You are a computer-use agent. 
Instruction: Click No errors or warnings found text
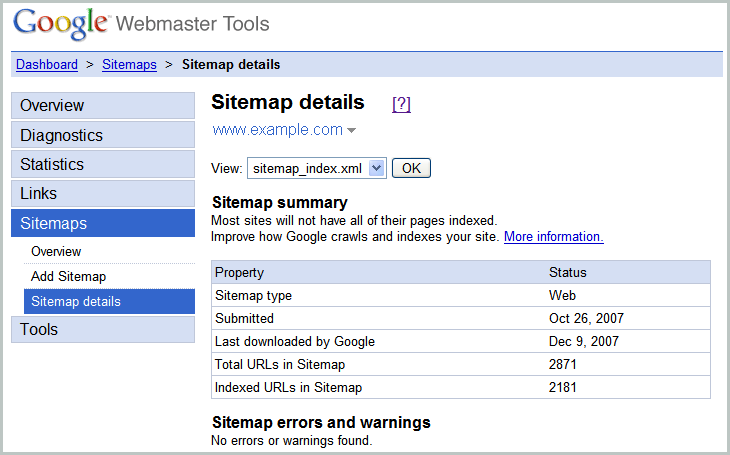coord(291,440)
